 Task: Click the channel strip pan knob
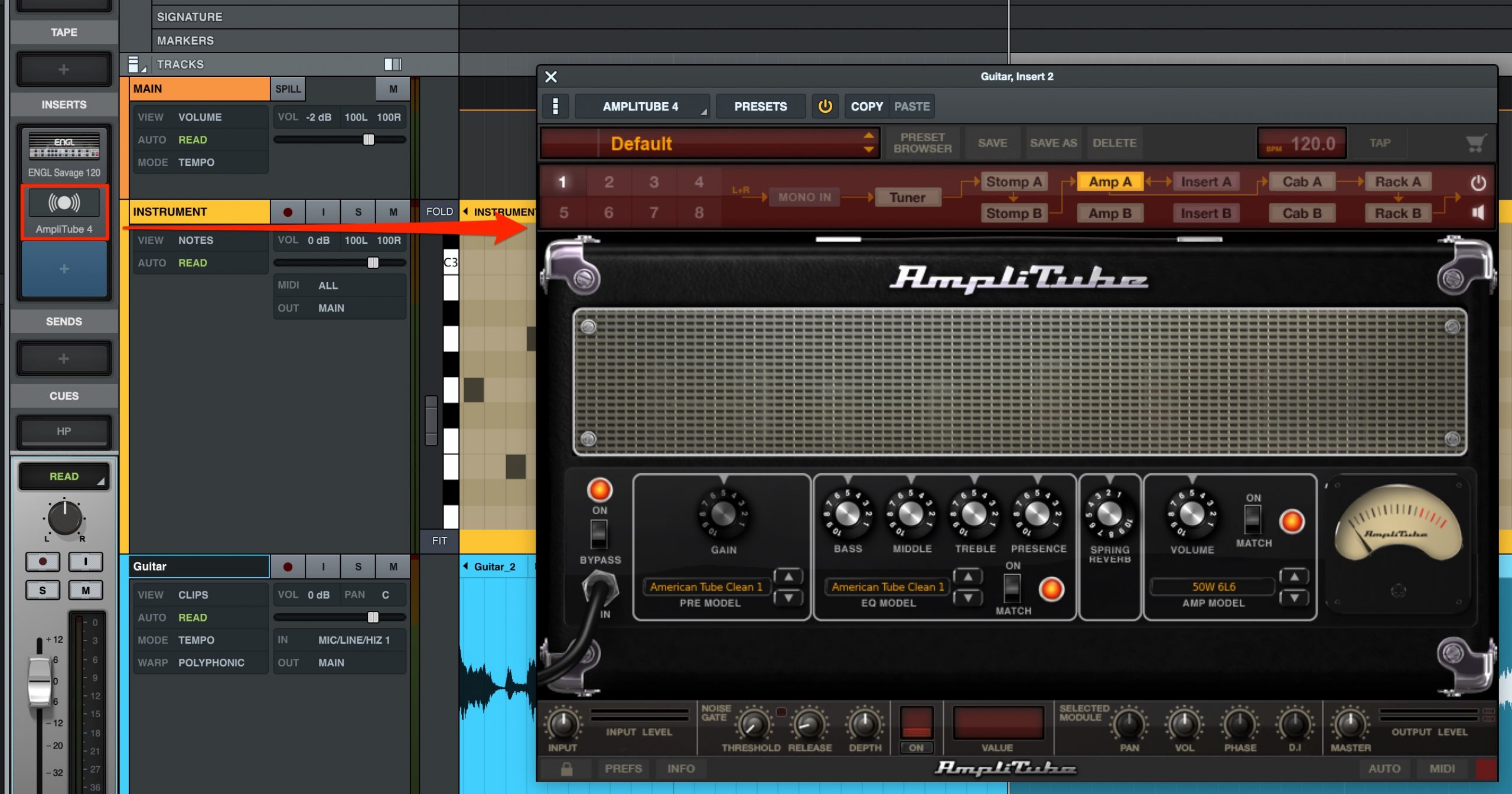[64, 518]
